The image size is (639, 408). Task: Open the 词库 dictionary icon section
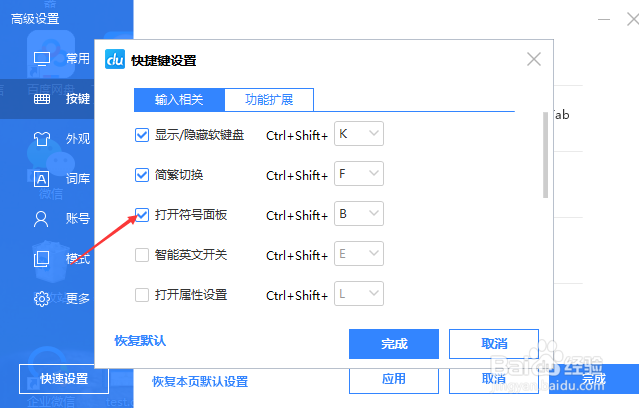click(42, 179)
